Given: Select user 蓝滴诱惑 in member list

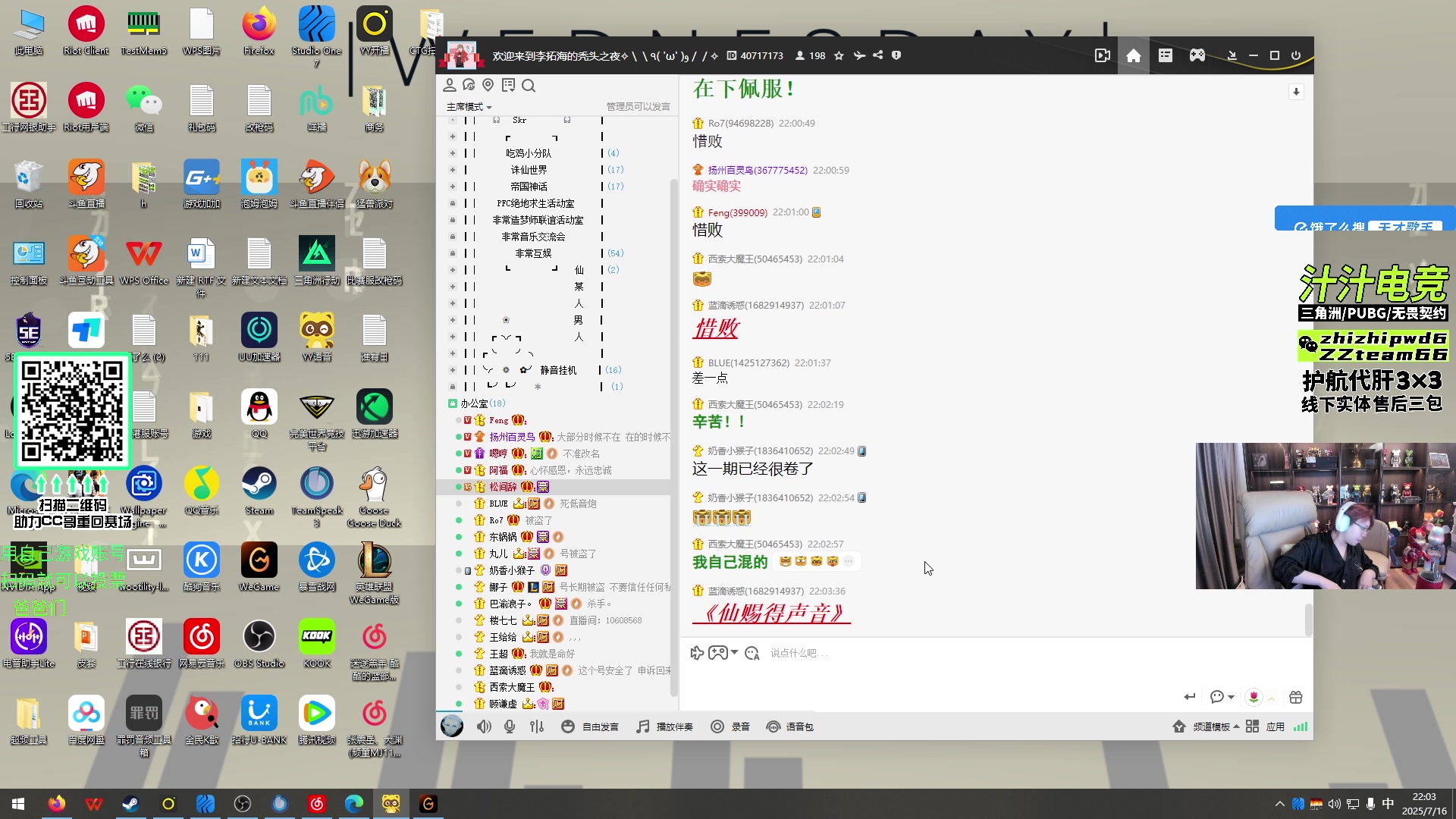Looking at the screenshot, I should coord(507,670).
